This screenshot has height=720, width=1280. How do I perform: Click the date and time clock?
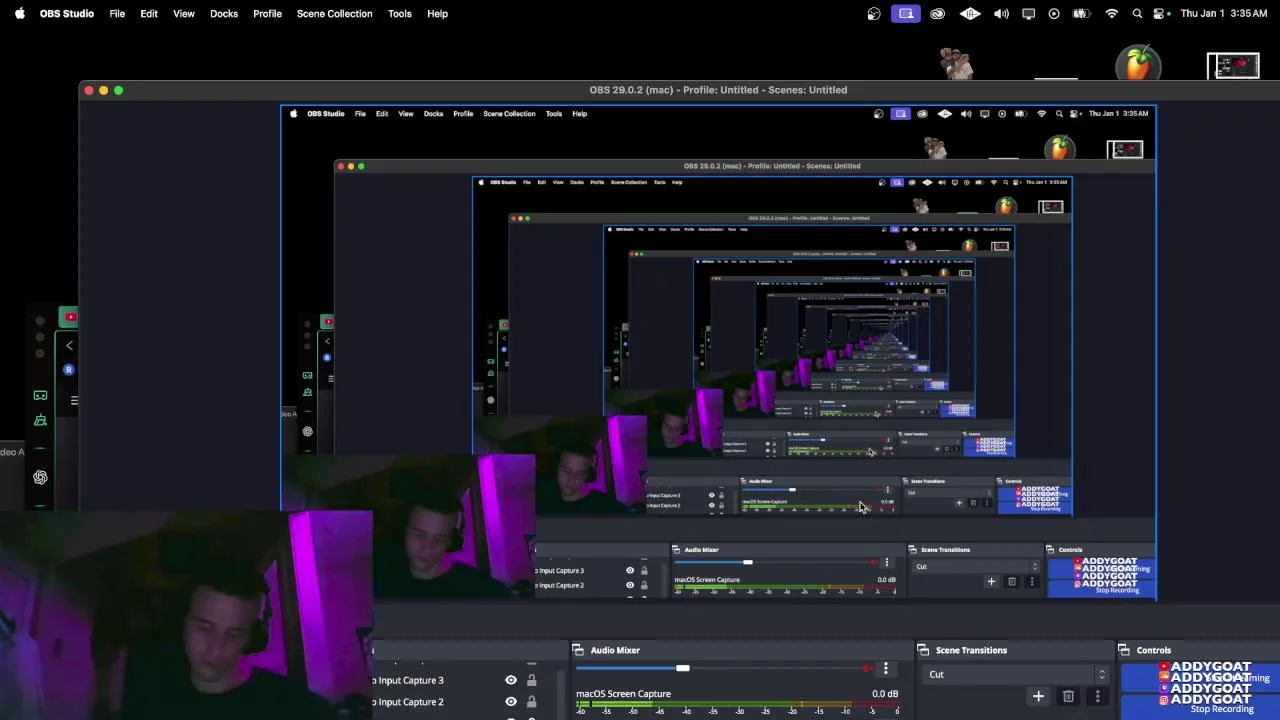tap(1224, 14)
